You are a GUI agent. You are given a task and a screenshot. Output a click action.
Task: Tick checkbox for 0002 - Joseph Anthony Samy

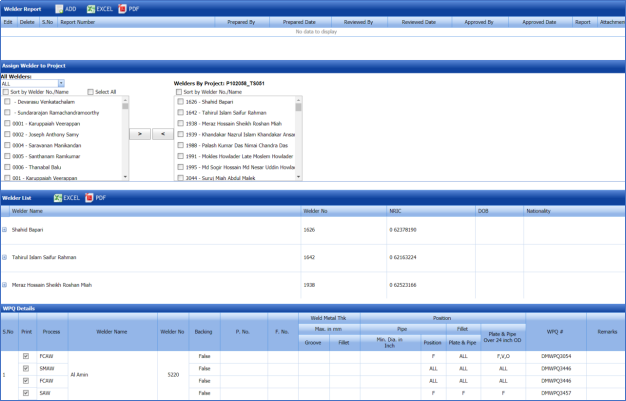(8, 135)
